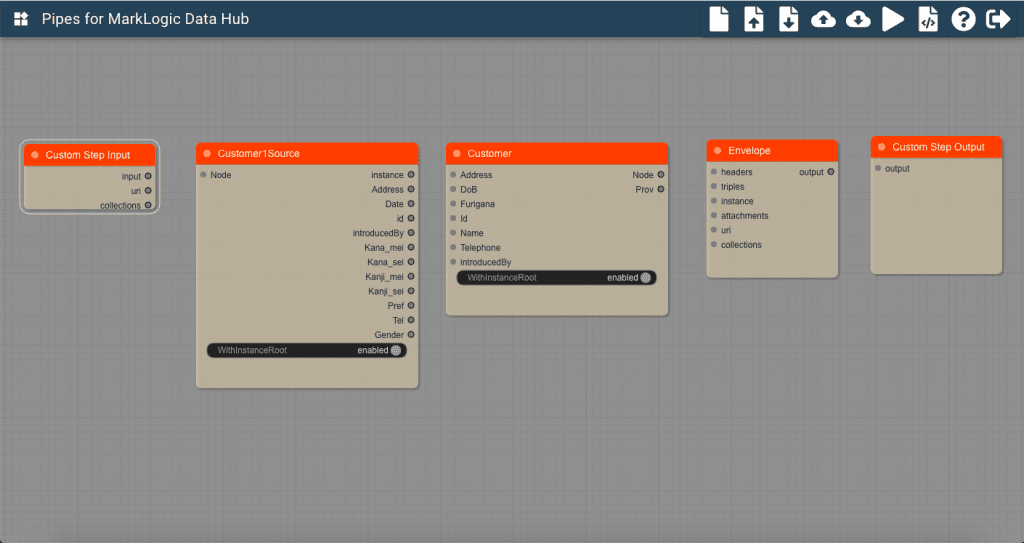Toggle WithInstanceRoot on Customer node
Image resolution: width=1024 pixels, height=543 pixels.
[x=646, y=277]
